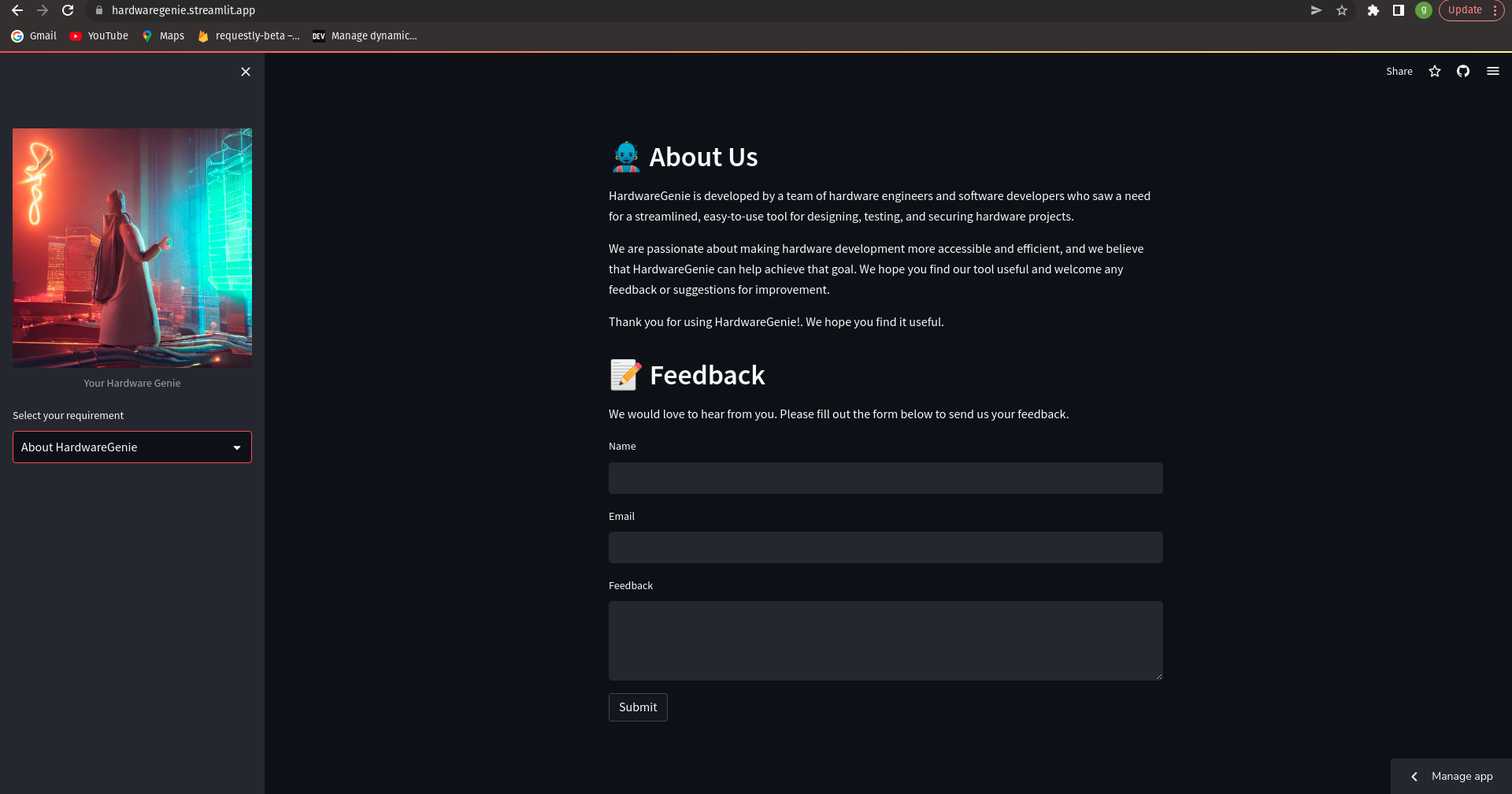Open the Manage app panel
The image size is (1512, 794).
1451,777
